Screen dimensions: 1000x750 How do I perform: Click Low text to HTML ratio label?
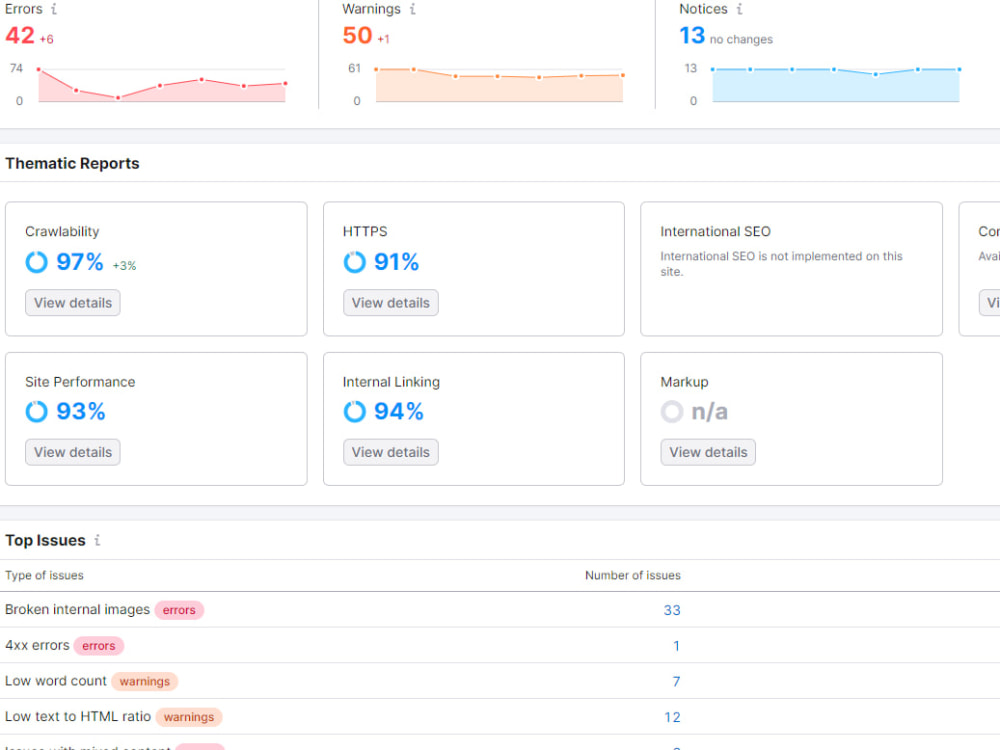[78, 717]
